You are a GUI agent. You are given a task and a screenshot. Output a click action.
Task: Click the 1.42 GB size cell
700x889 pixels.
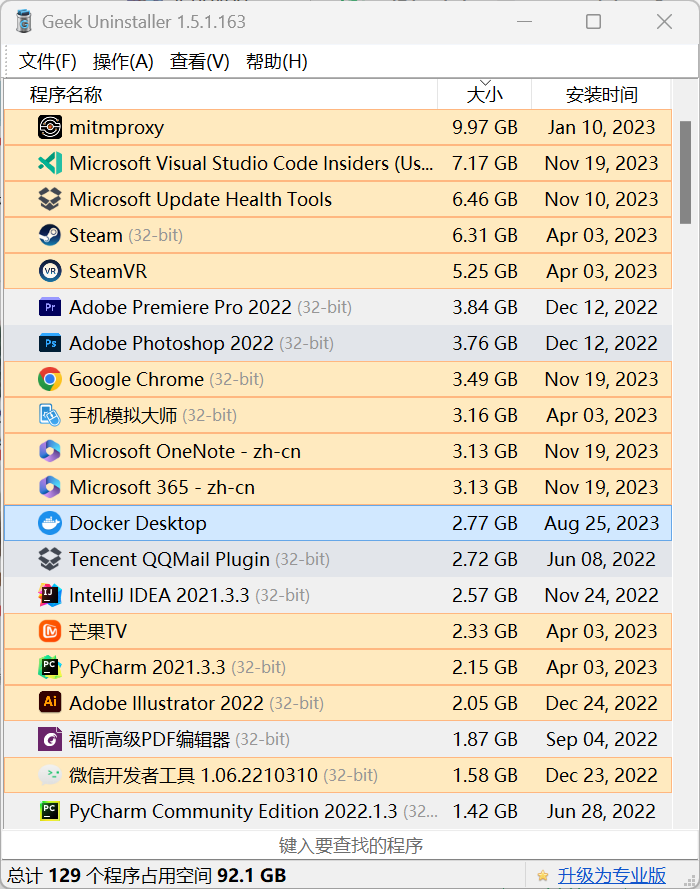click(485, 811)
